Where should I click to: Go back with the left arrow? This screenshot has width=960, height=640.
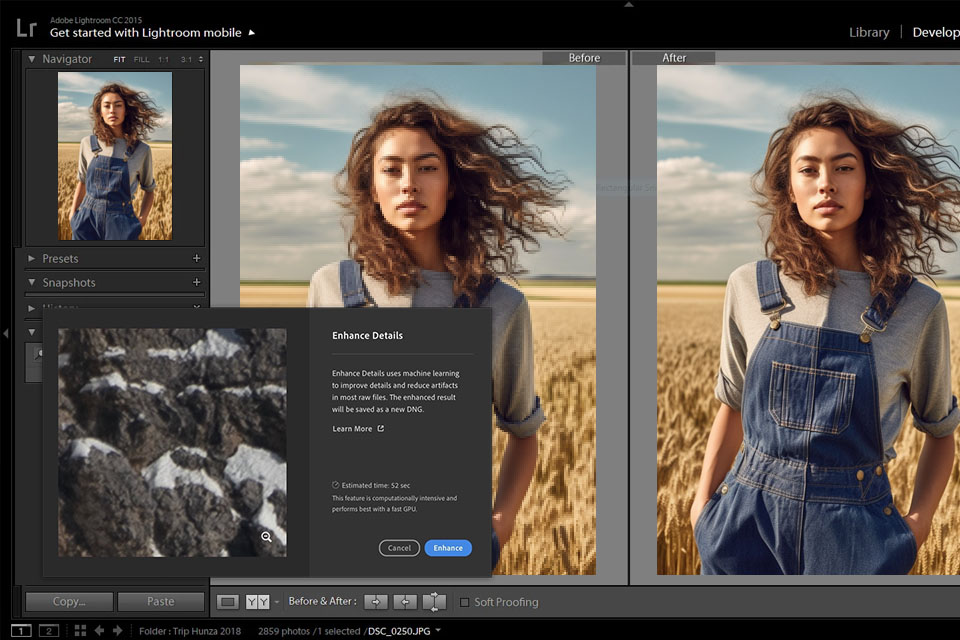tap(99, 630)
